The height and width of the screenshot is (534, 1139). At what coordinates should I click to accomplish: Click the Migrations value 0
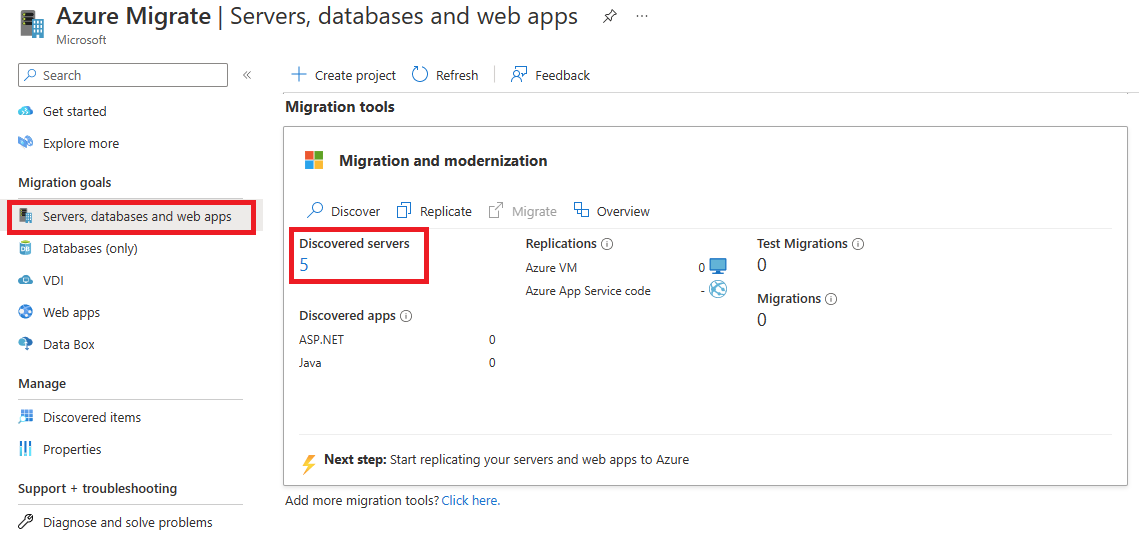pyautogui.click(x=761, y=320)
